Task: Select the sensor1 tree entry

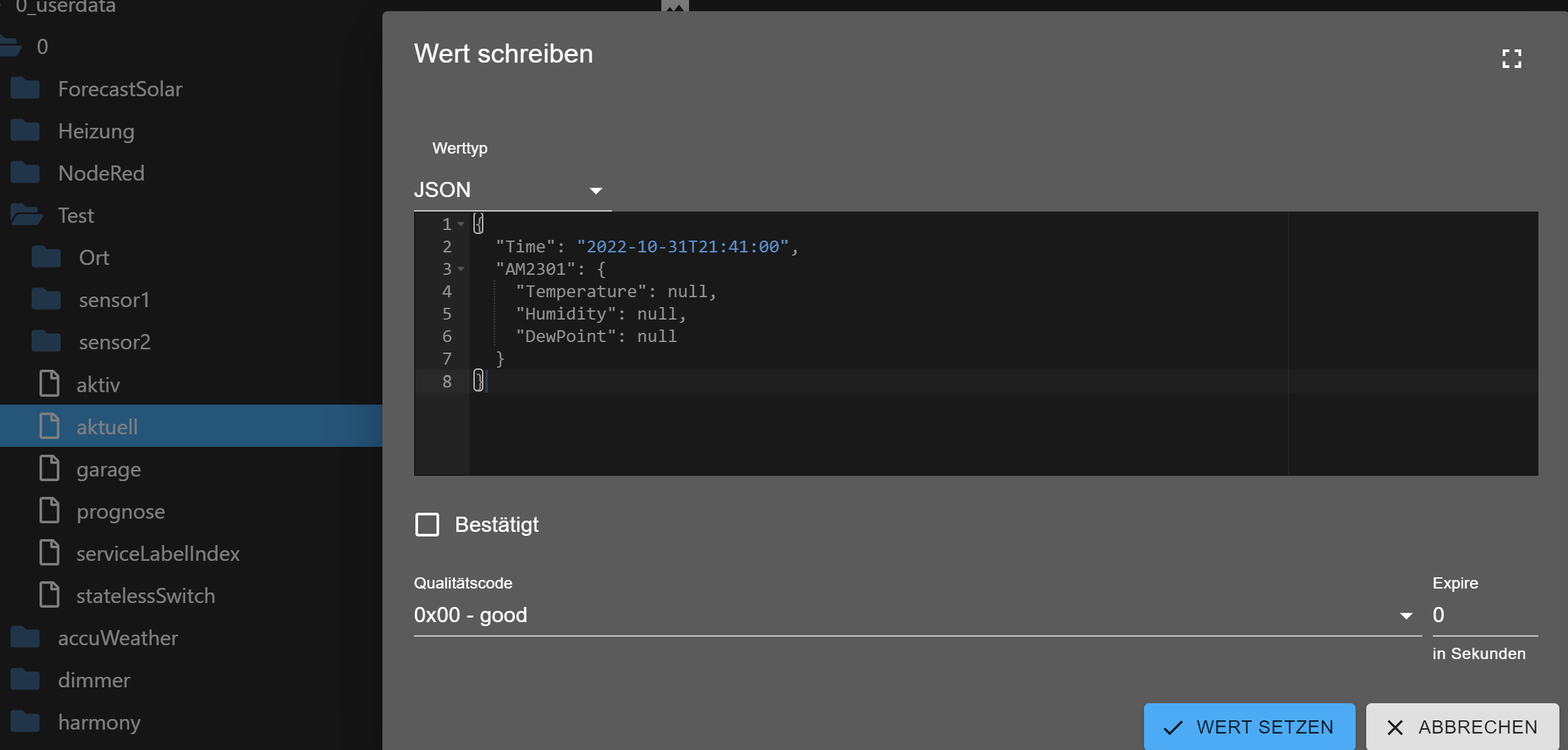Action: [114, 300]
